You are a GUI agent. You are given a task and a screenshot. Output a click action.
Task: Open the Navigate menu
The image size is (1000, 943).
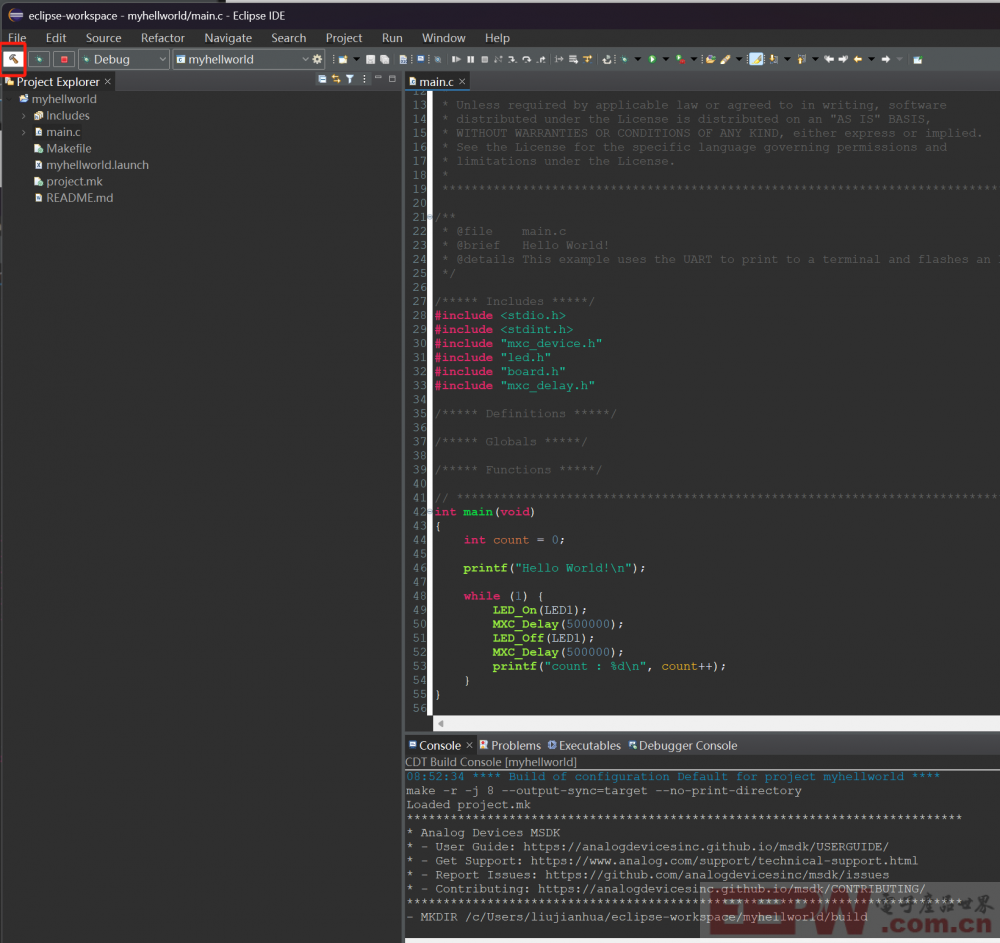click(x=228, y=38)
